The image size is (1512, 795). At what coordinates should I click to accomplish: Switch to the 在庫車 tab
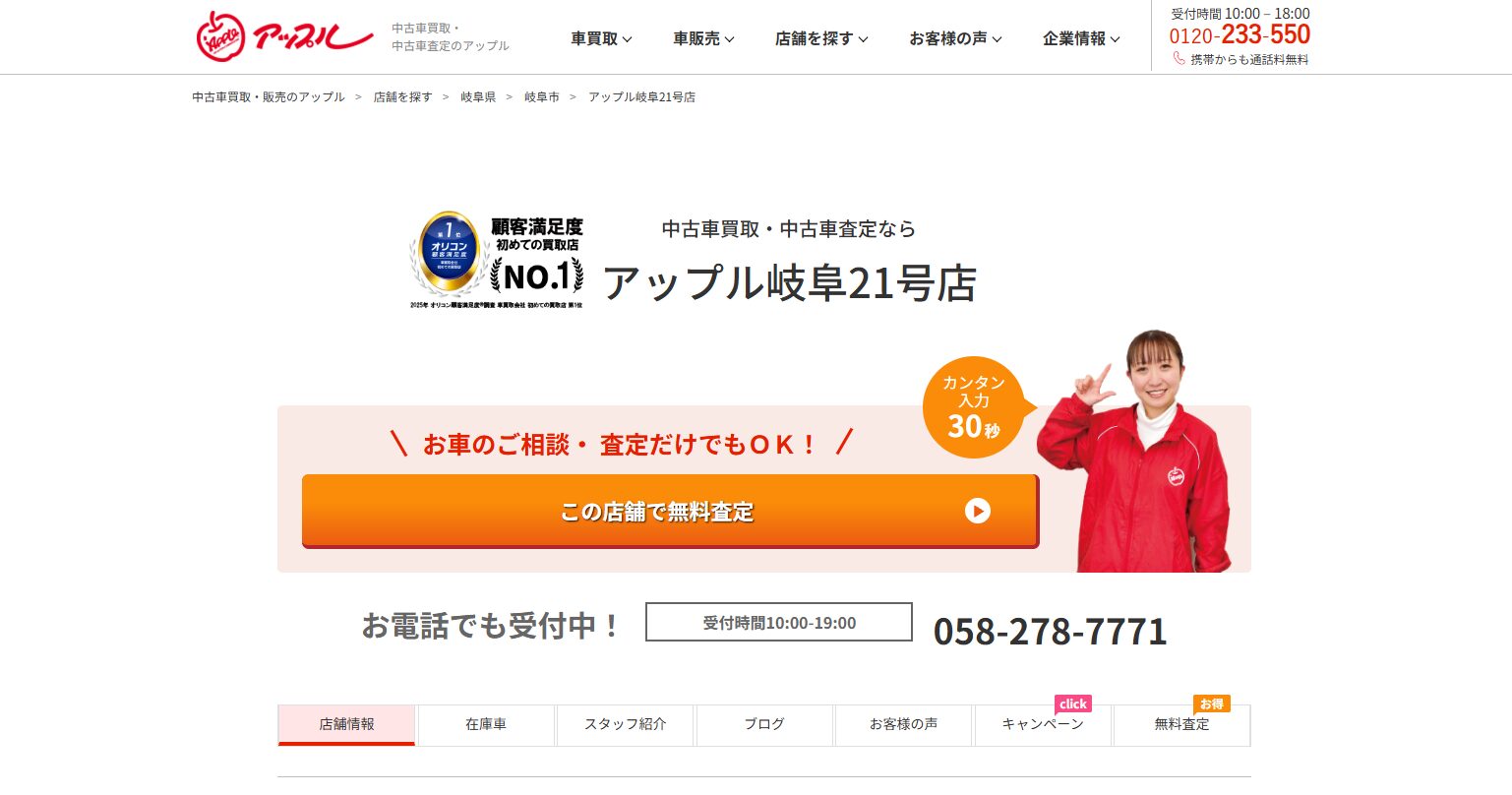coord(486,724)
